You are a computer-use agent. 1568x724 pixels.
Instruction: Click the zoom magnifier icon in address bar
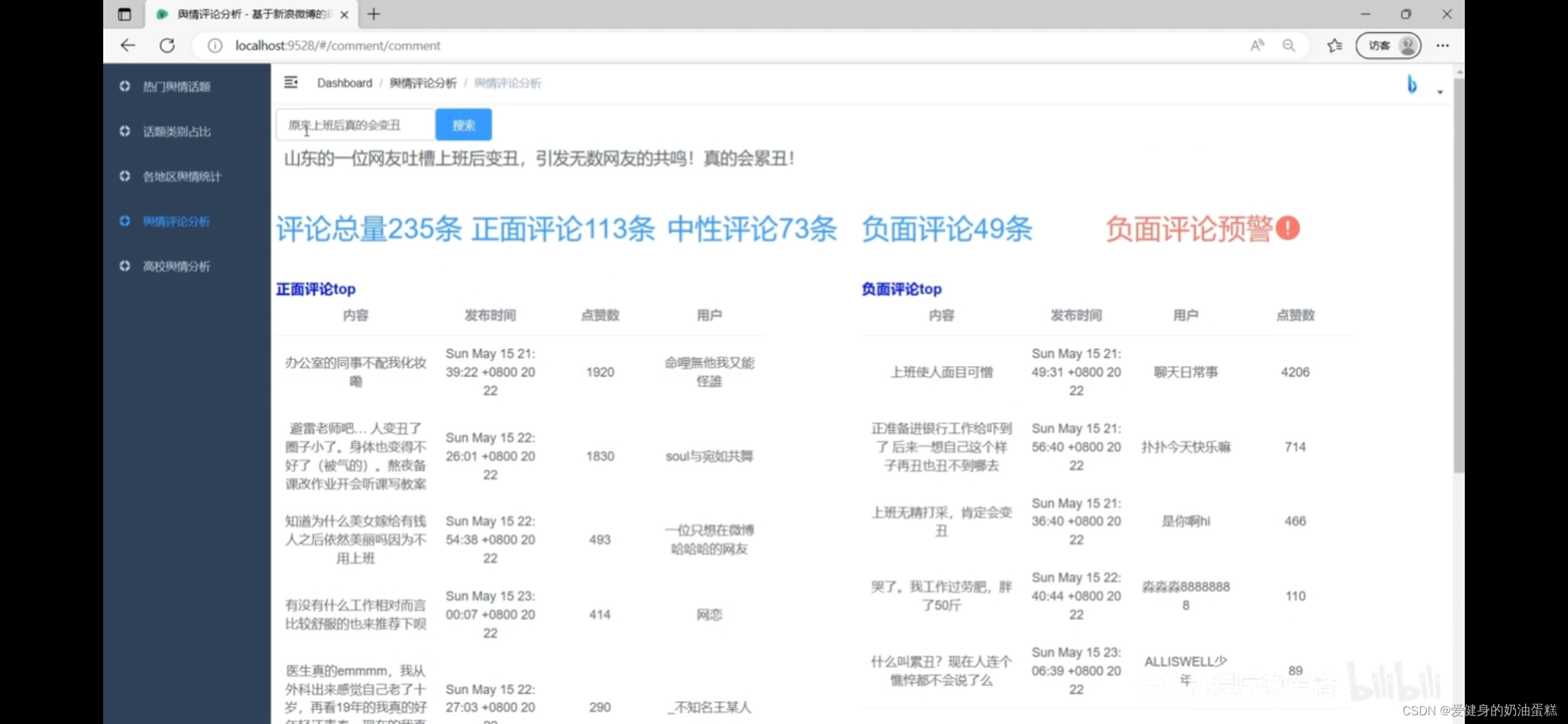coord(1289,46)
